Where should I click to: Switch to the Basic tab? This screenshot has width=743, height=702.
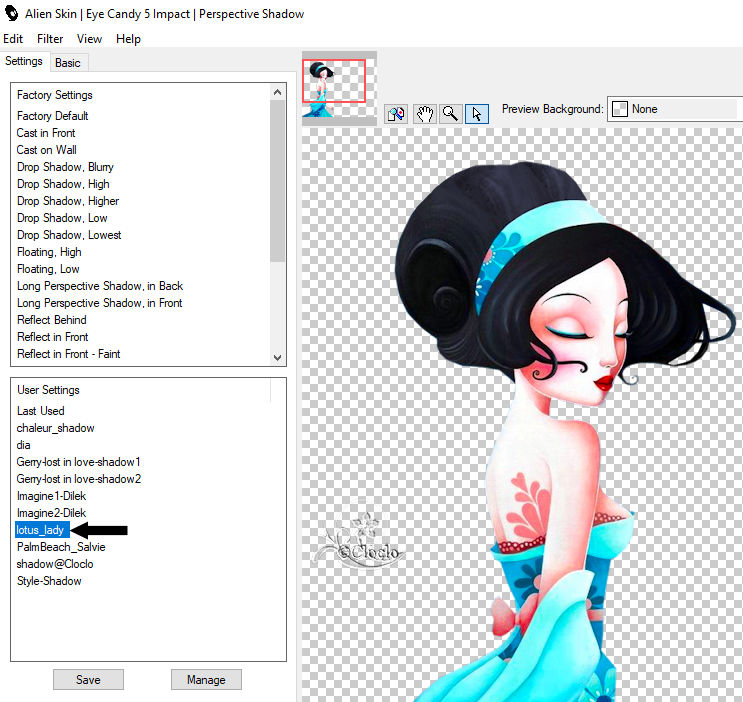pos(68,63)
